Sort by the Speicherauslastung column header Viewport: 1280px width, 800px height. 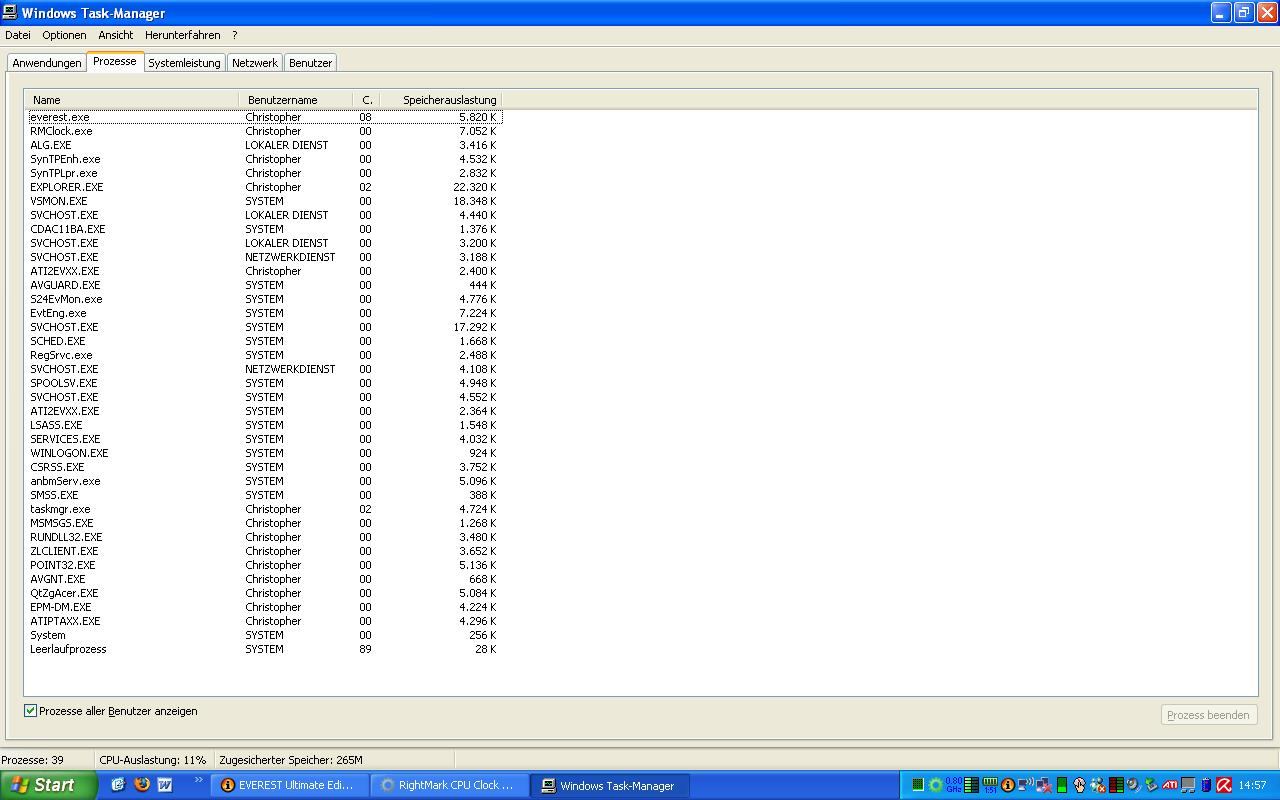click(x=440, y=100)
